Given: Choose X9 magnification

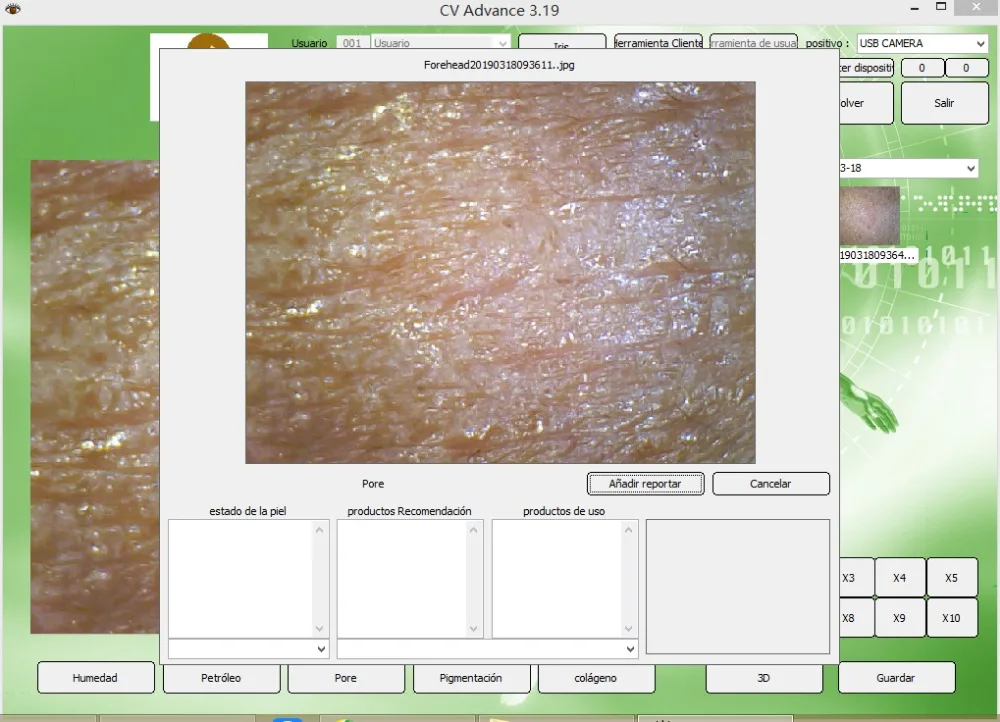Looking at the screenshot, I should coord(900,617).
